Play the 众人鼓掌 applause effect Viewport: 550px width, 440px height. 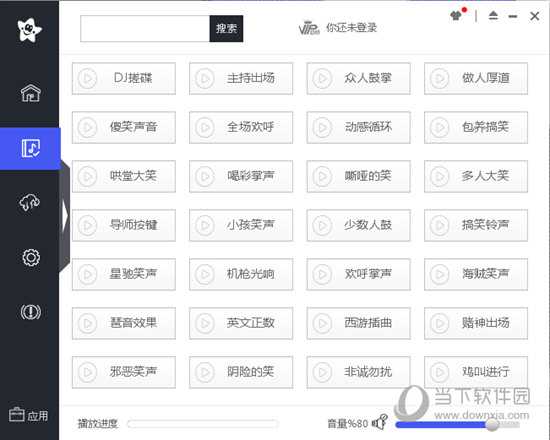pos(358,78)
